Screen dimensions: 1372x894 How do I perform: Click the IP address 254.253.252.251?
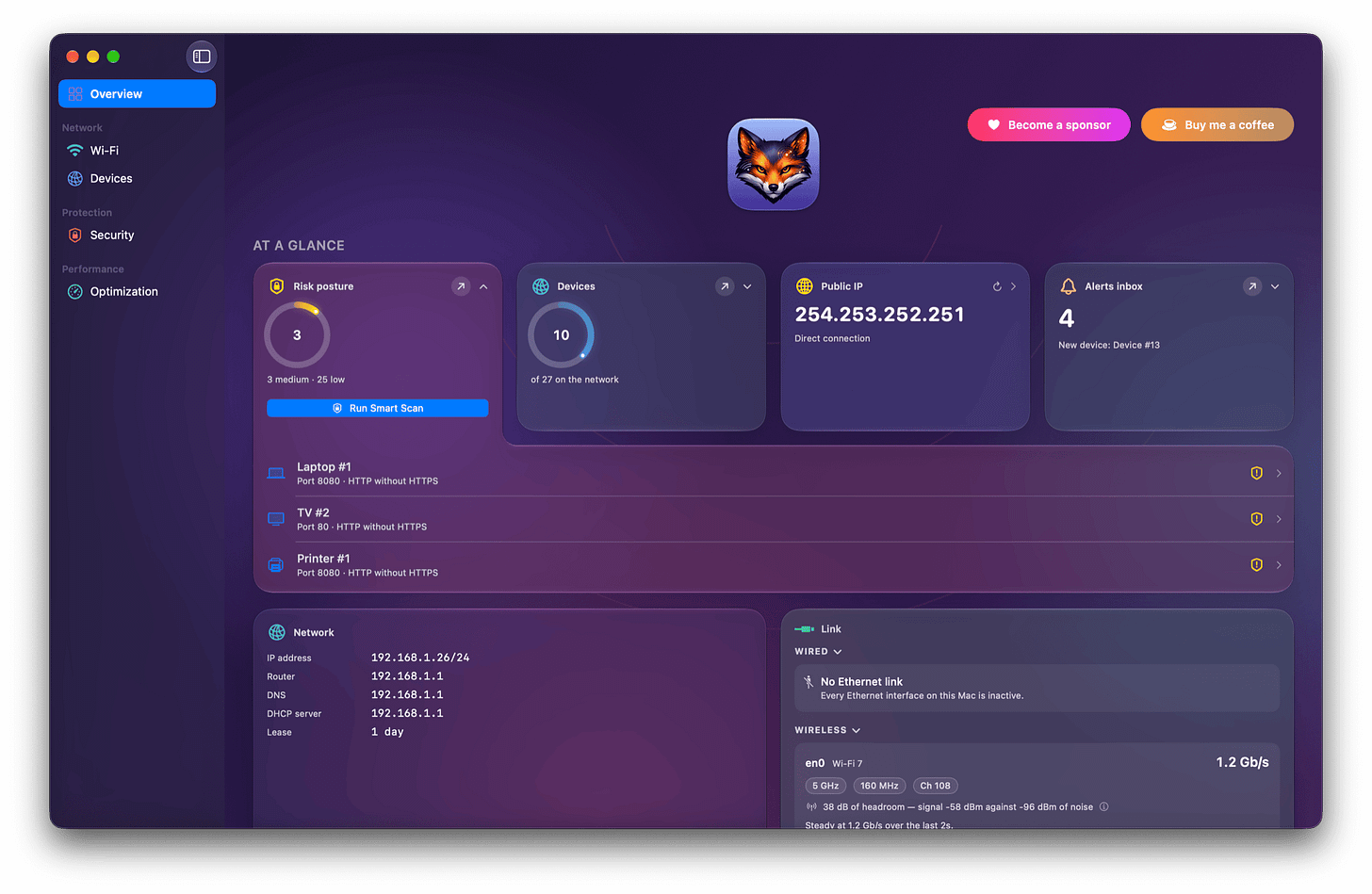[x=880, y=315]
